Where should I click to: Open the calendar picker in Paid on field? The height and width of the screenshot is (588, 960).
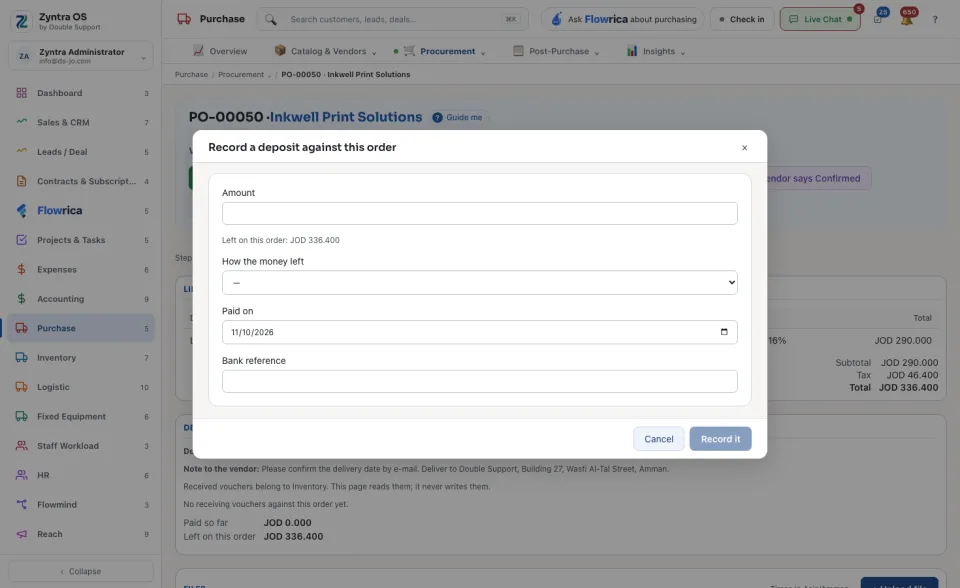coord(724,332)
